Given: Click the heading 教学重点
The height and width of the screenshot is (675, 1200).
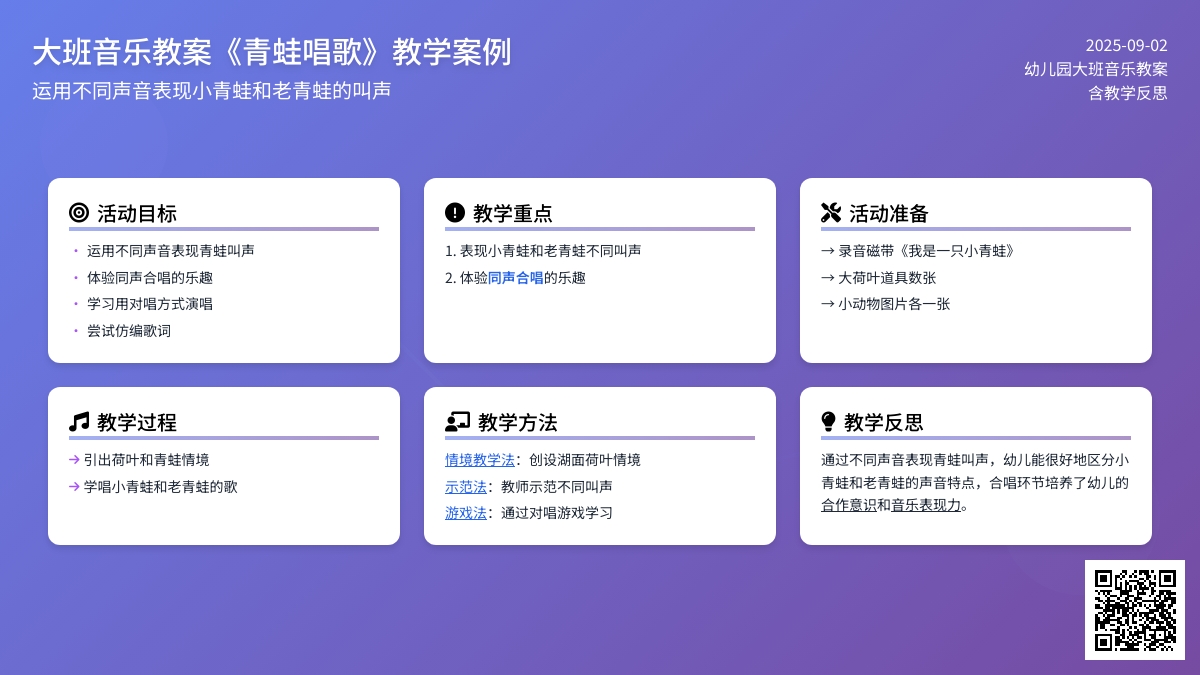Looking at the screenshot, I should coord(513,213).
